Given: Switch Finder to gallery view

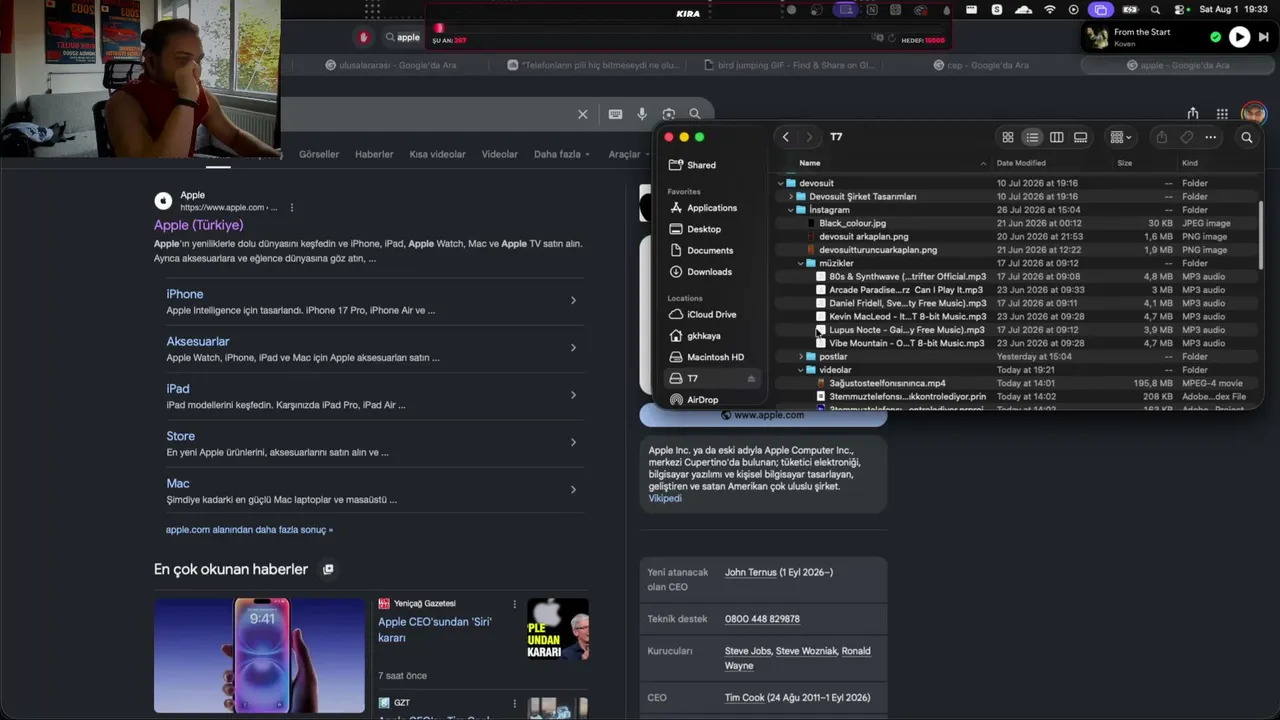Looking at the screenshot, I should click(1081, 137).
